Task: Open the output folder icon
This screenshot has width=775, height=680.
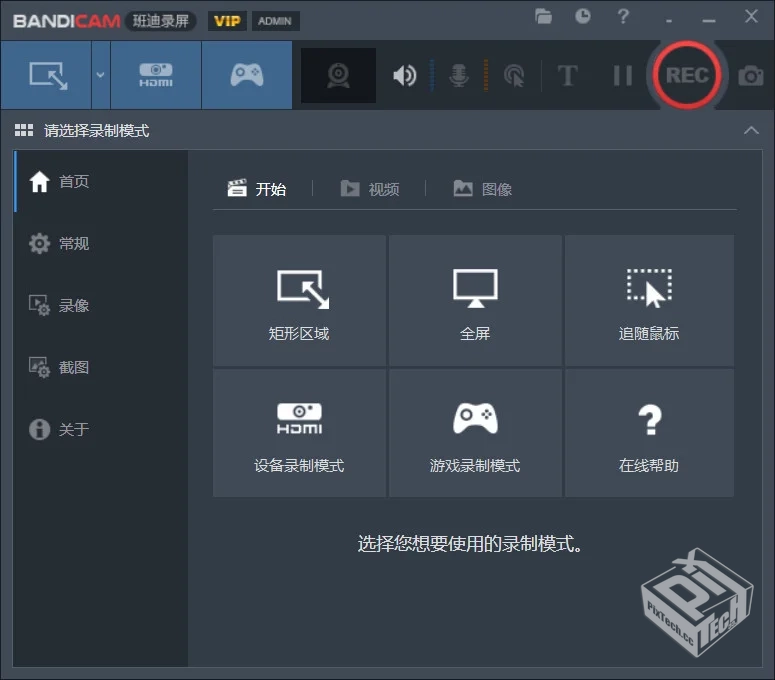Action: coord(543,16)
